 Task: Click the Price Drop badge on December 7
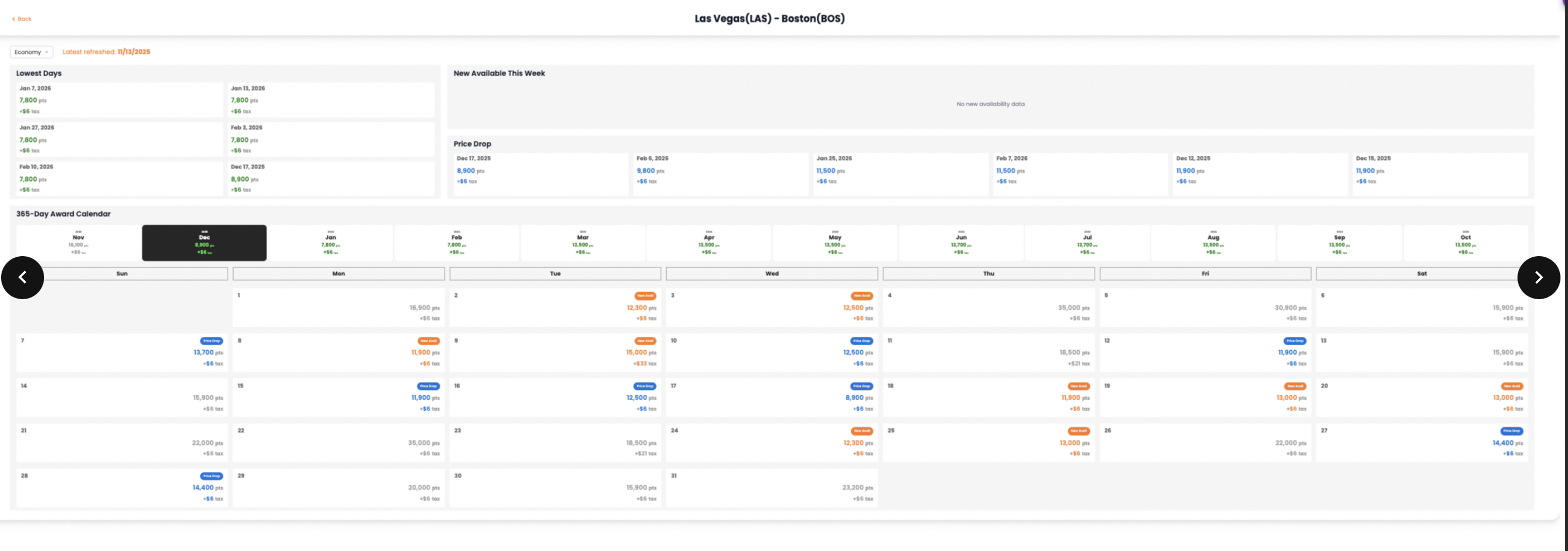pos(211,341)
